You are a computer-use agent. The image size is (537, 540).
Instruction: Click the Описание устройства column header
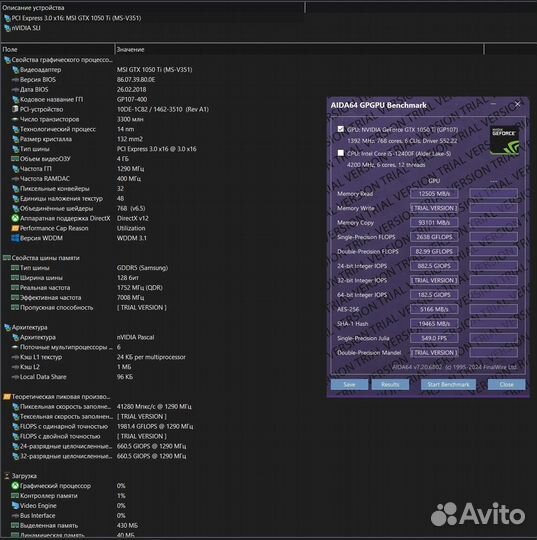[153, 8]
